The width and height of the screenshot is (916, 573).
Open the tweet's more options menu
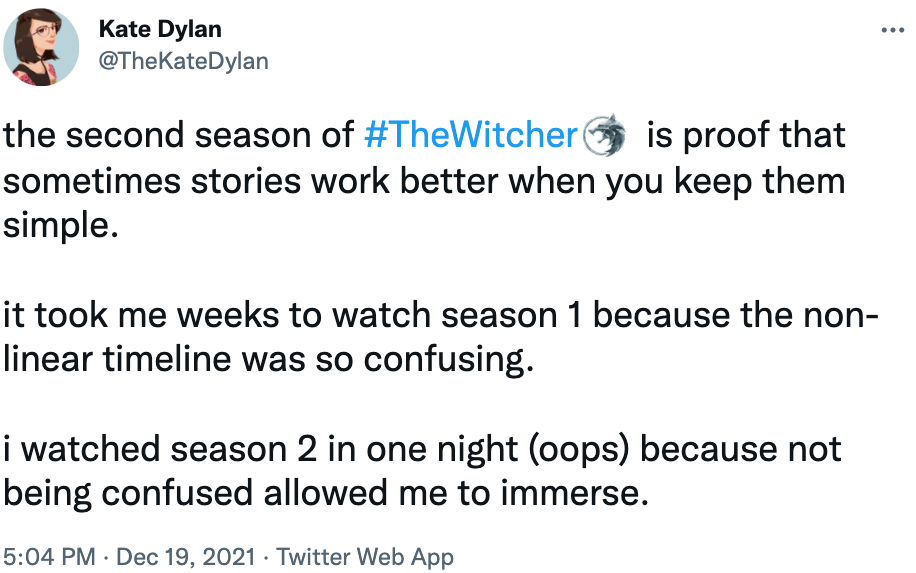(x=892, y=30)
